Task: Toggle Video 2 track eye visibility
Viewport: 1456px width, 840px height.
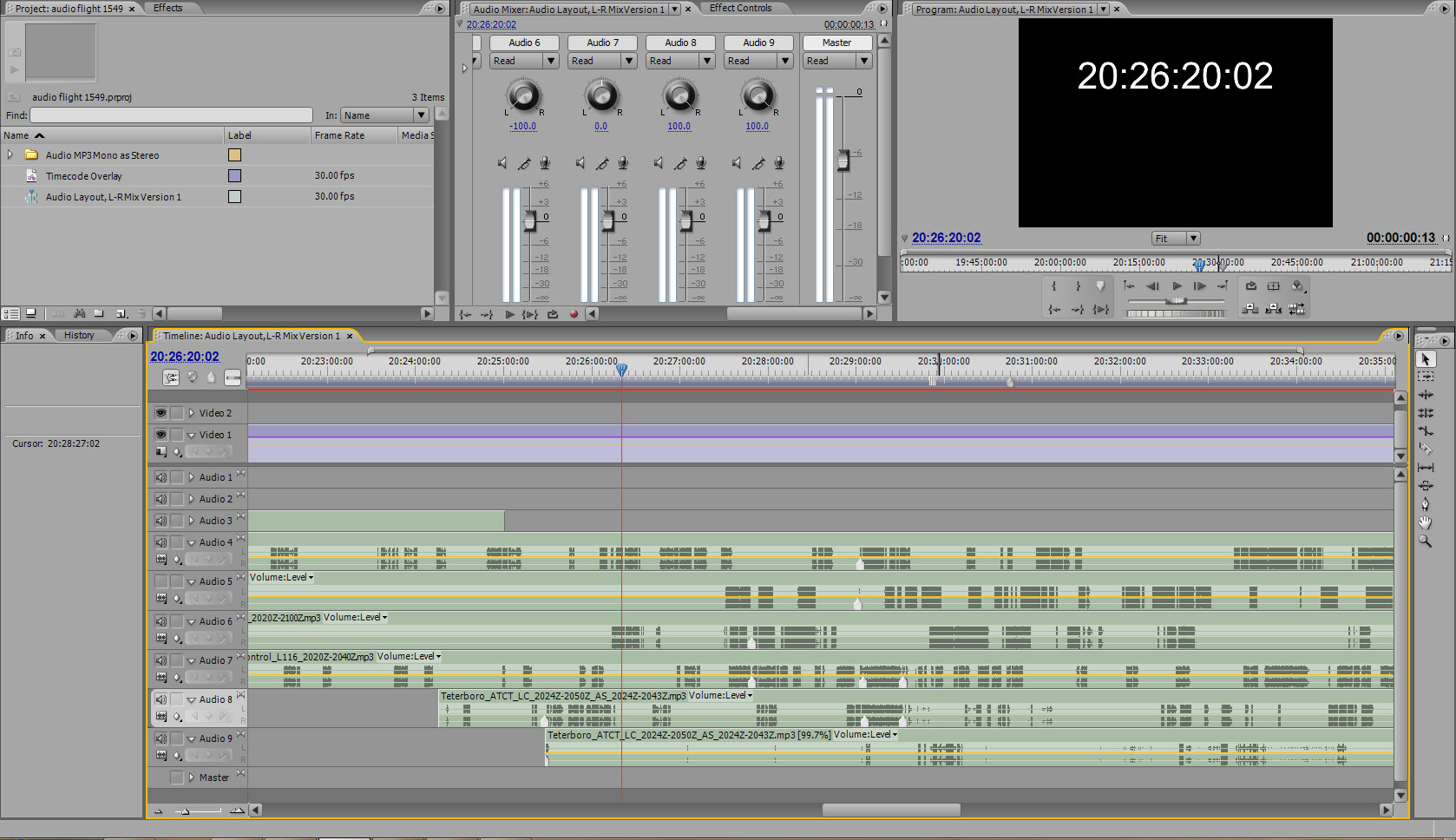Action: click(x=161, y=413)
